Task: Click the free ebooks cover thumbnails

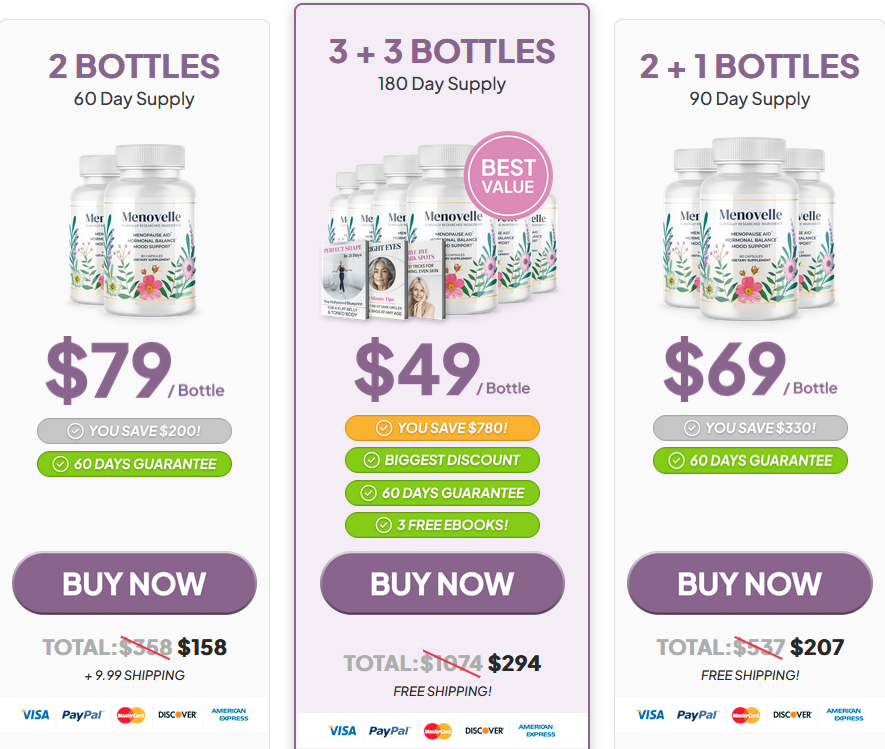Action: pos(383,281)
